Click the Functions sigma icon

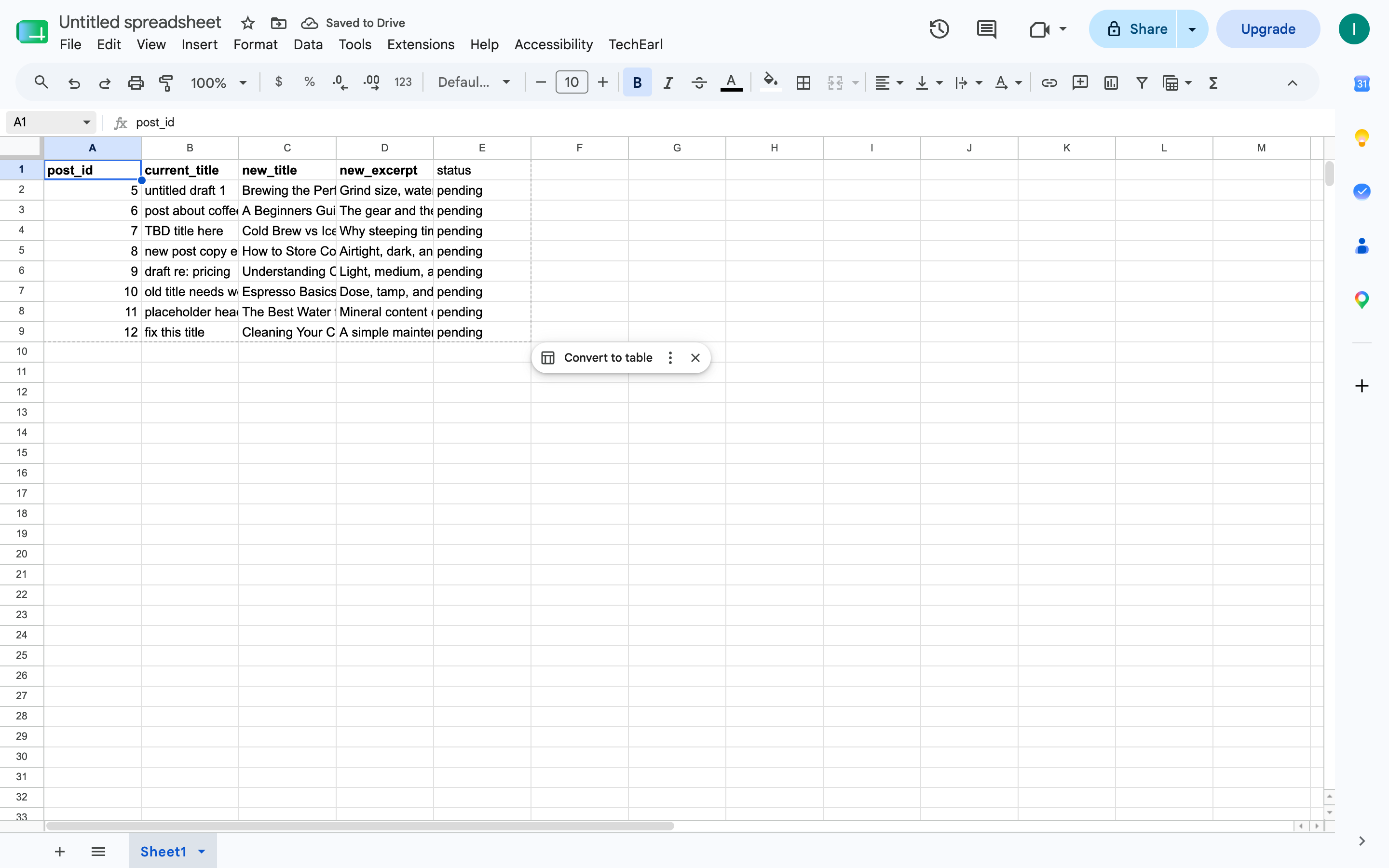pyautogui.click(x=1213, y=82)
